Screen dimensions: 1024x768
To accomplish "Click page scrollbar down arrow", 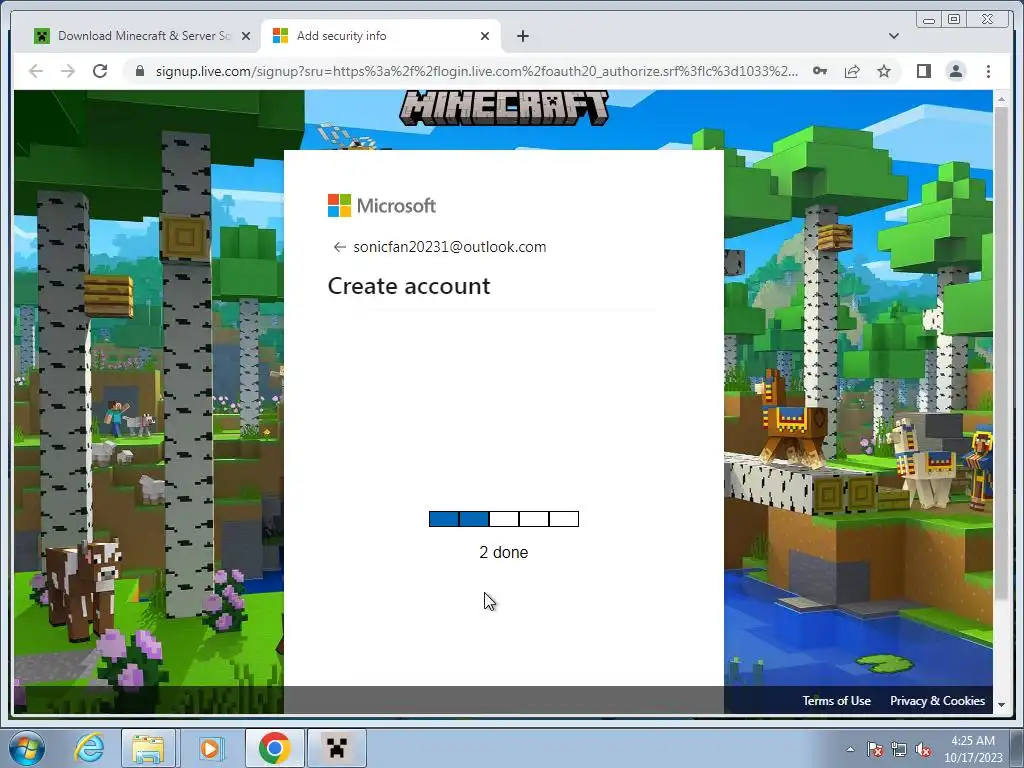I will (x=1001, y=705).
